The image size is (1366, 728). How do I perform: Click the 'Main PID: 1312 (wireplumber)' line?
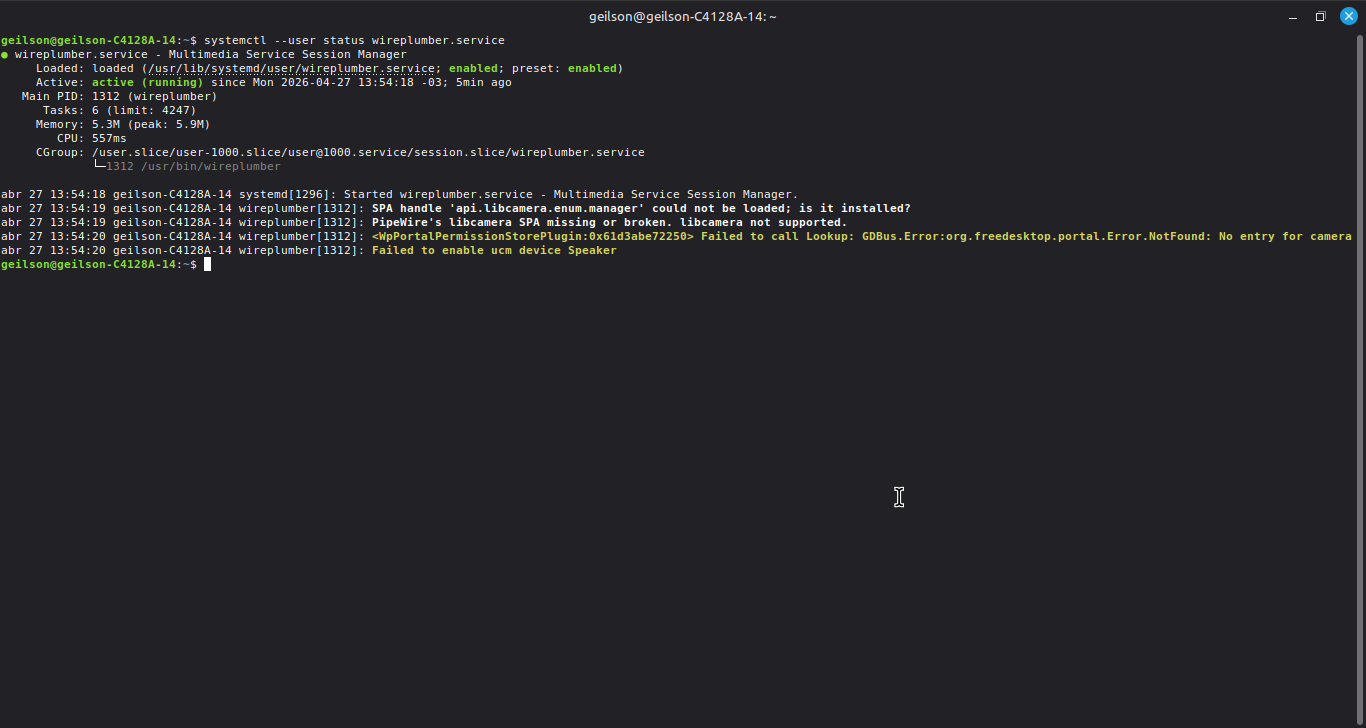pyautogui.click(x=119, y=96)
